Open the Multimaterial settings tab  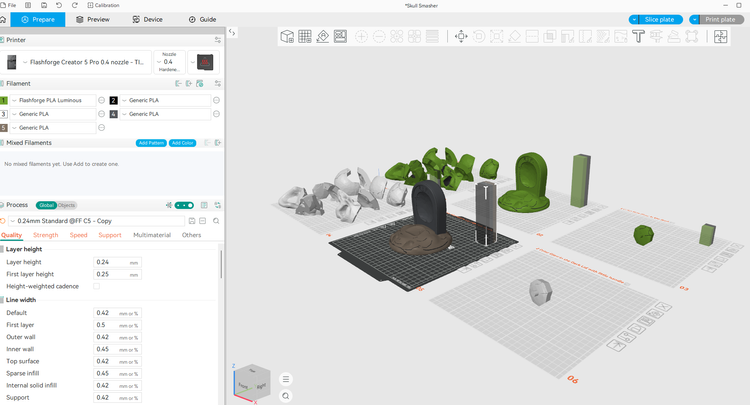pos(152,235)
